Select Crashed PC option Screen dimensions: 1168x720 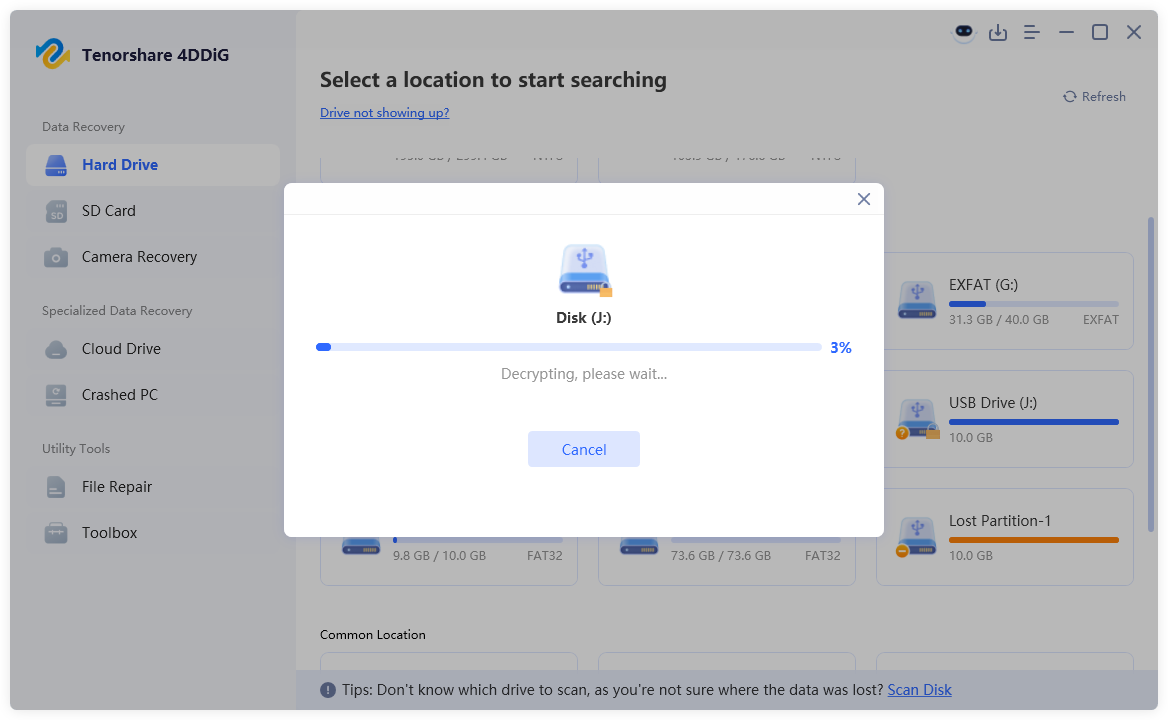tap(119, 395)
